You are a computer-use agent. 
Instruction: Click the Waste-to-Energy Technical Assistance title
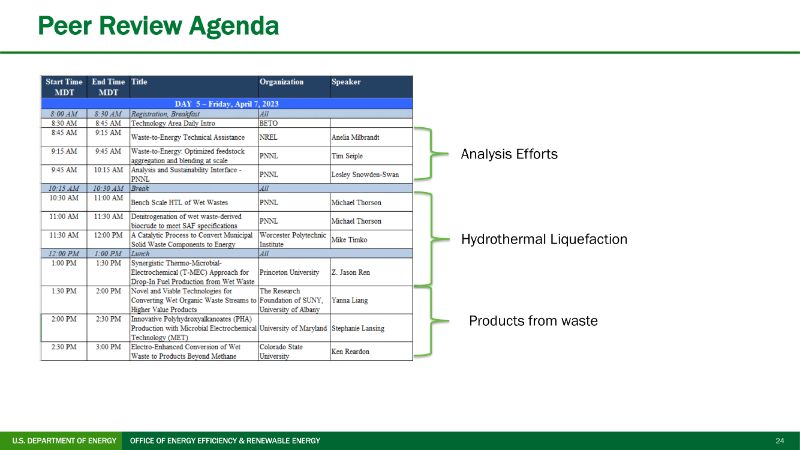(x=186, y=136)
